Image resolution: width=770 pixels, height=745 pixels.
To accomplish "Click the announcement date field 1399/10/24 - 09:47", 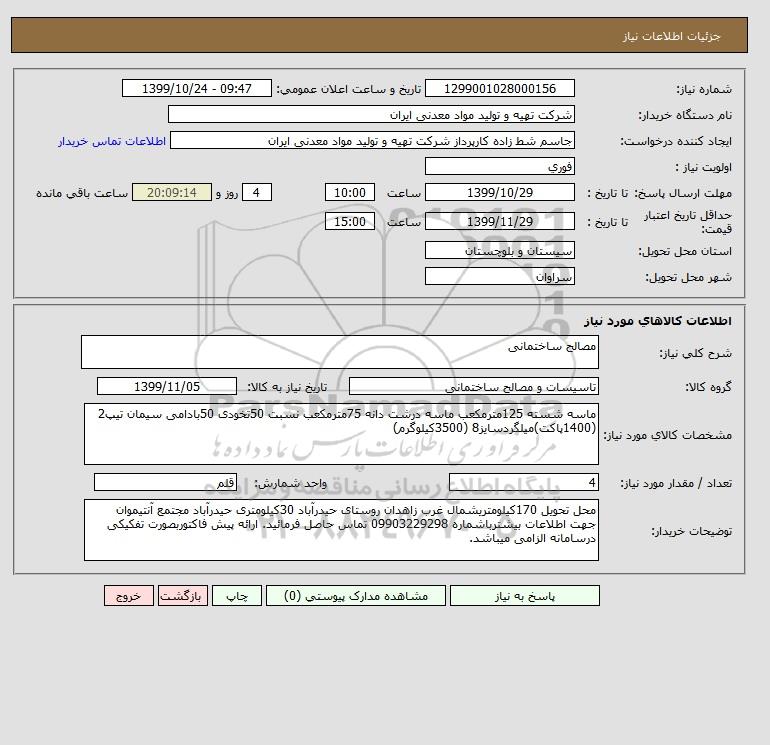I will [x=196, y=88].
